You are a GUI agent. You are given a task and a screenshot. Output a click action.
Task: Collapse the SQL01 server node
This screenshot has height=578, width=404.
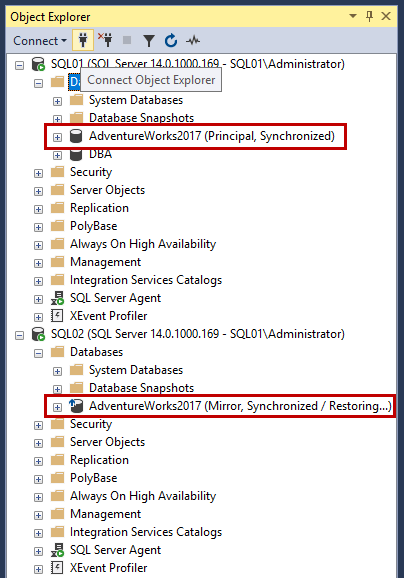pos(20,65)
